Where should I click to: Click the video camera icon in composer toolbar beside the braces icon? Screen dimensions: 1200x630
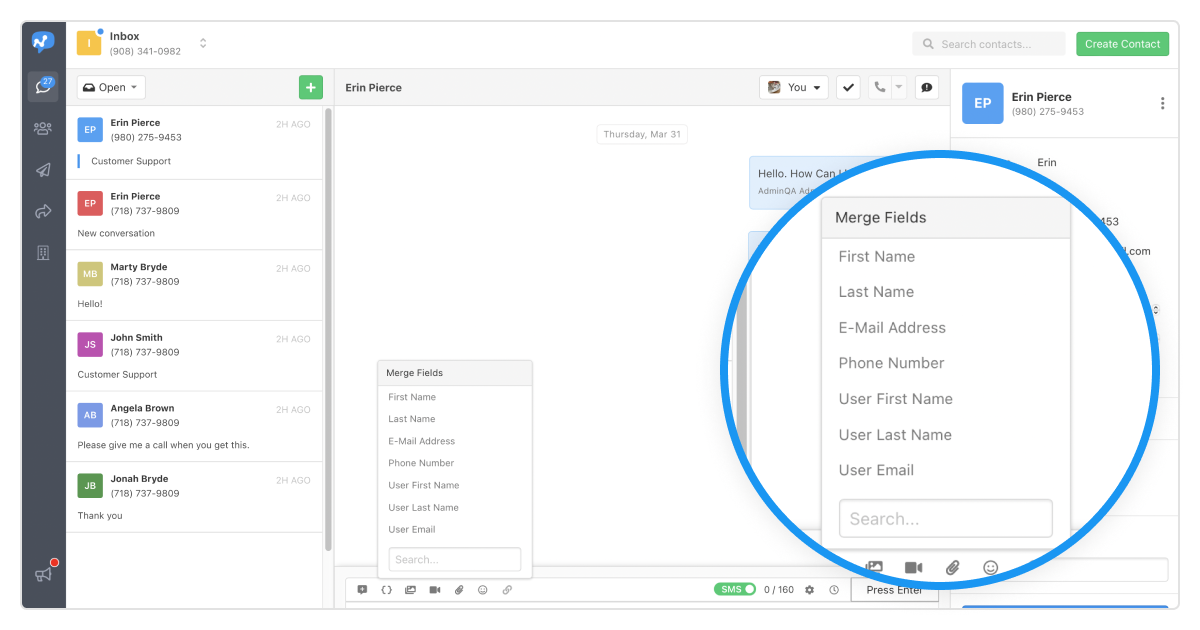point(435,590)
